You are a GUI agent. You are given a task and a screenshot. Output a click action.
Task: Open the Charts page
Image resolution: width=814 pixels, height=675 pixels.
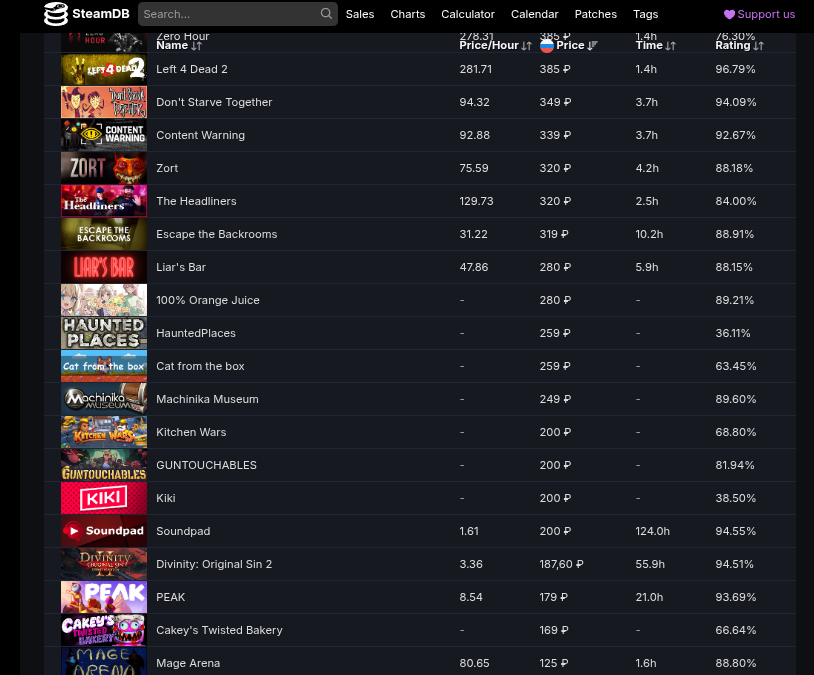pyautogui.click(x=408, y=14)
